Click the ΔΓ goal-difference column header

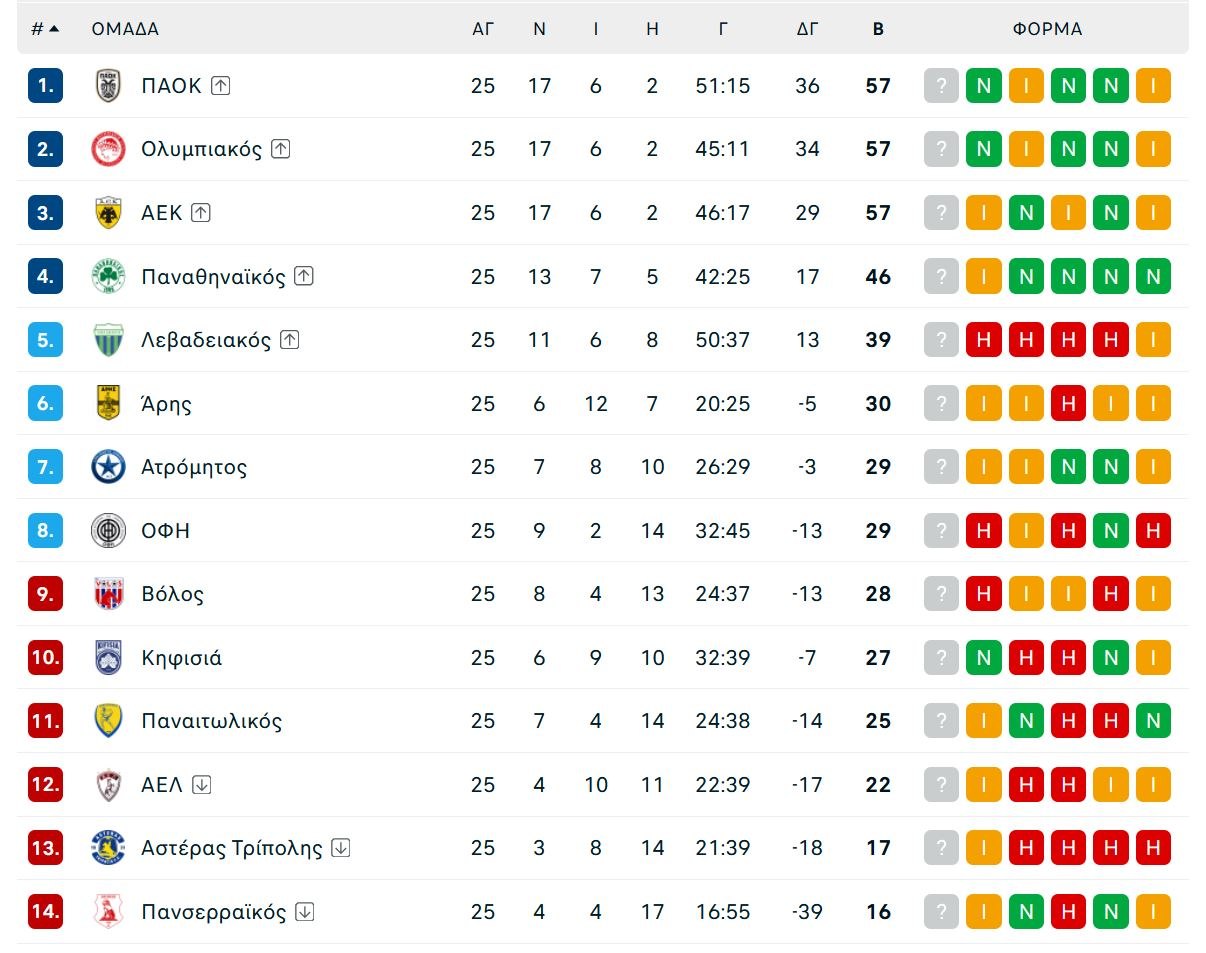pyautogui.click(x=806, y=29)
